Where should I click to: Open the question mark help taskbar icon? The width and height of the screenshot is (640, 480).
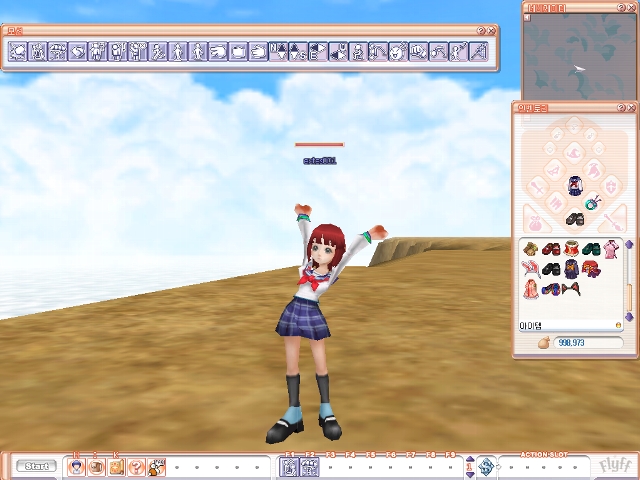(136, 467)
